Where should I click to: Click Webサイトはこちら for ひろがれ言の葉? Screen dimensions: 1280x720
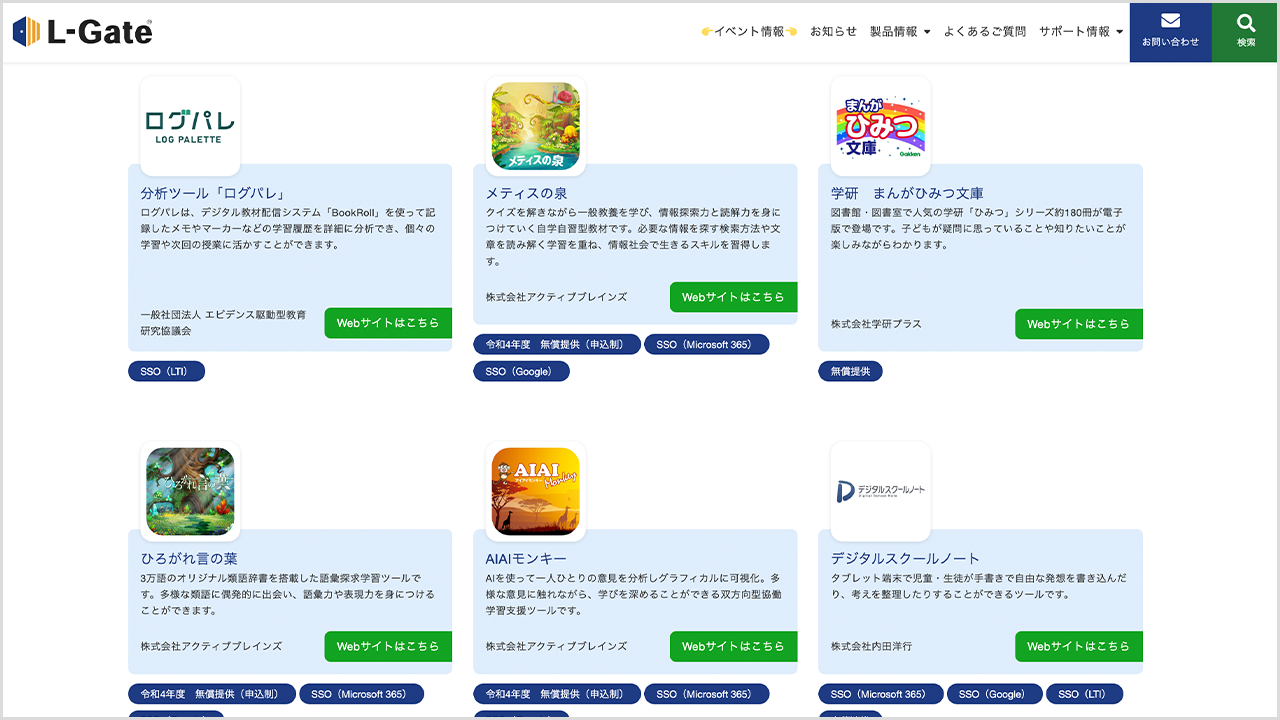tap(388, 646)
